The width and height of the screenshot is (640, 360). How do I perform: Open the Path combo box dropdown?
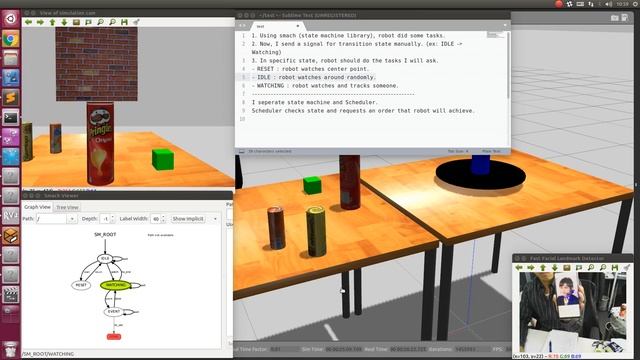point(72,219)
